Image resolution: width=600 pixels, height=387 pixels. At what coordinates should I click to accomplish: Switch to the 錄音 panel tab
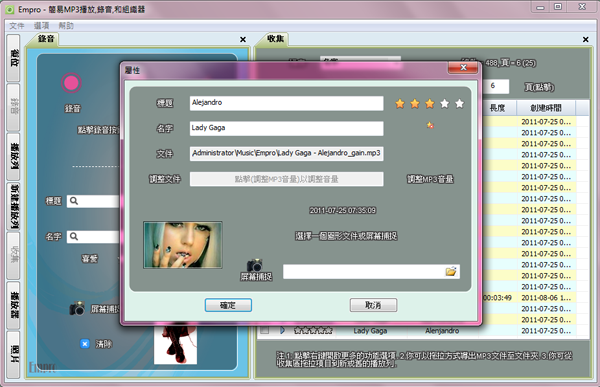pyautogui.click(x=46, y=39)
